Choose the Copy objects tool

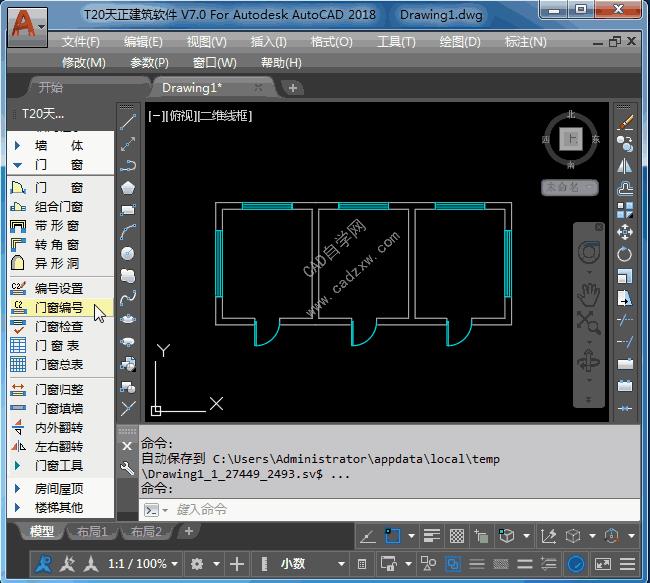(x=625, y=144)
